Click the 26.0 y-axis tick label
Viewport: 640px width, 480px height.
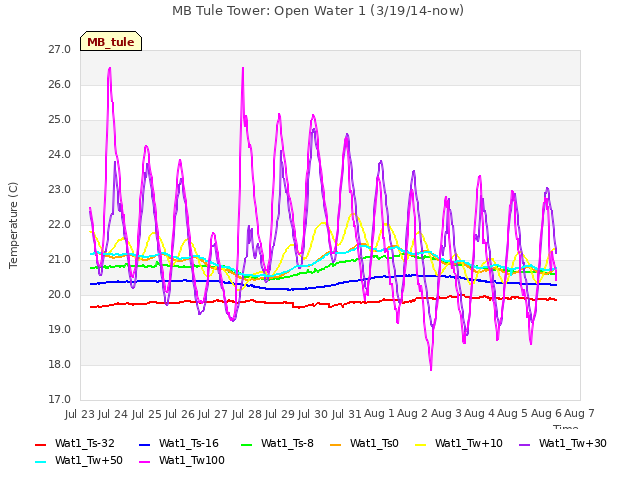pos(60,84)
